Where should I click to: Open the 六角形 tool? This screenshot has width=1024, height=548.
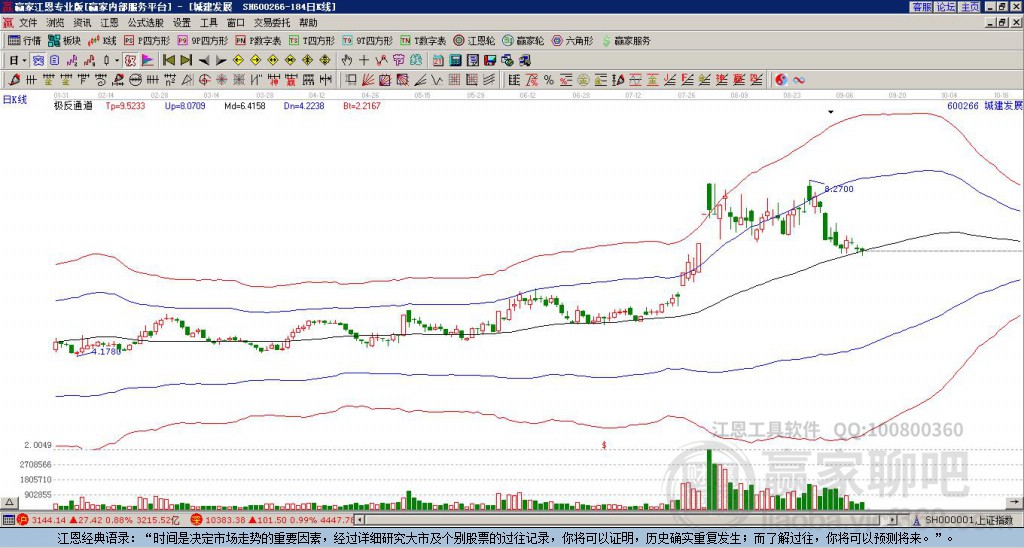pyautogui.click(x=573, y=40)
